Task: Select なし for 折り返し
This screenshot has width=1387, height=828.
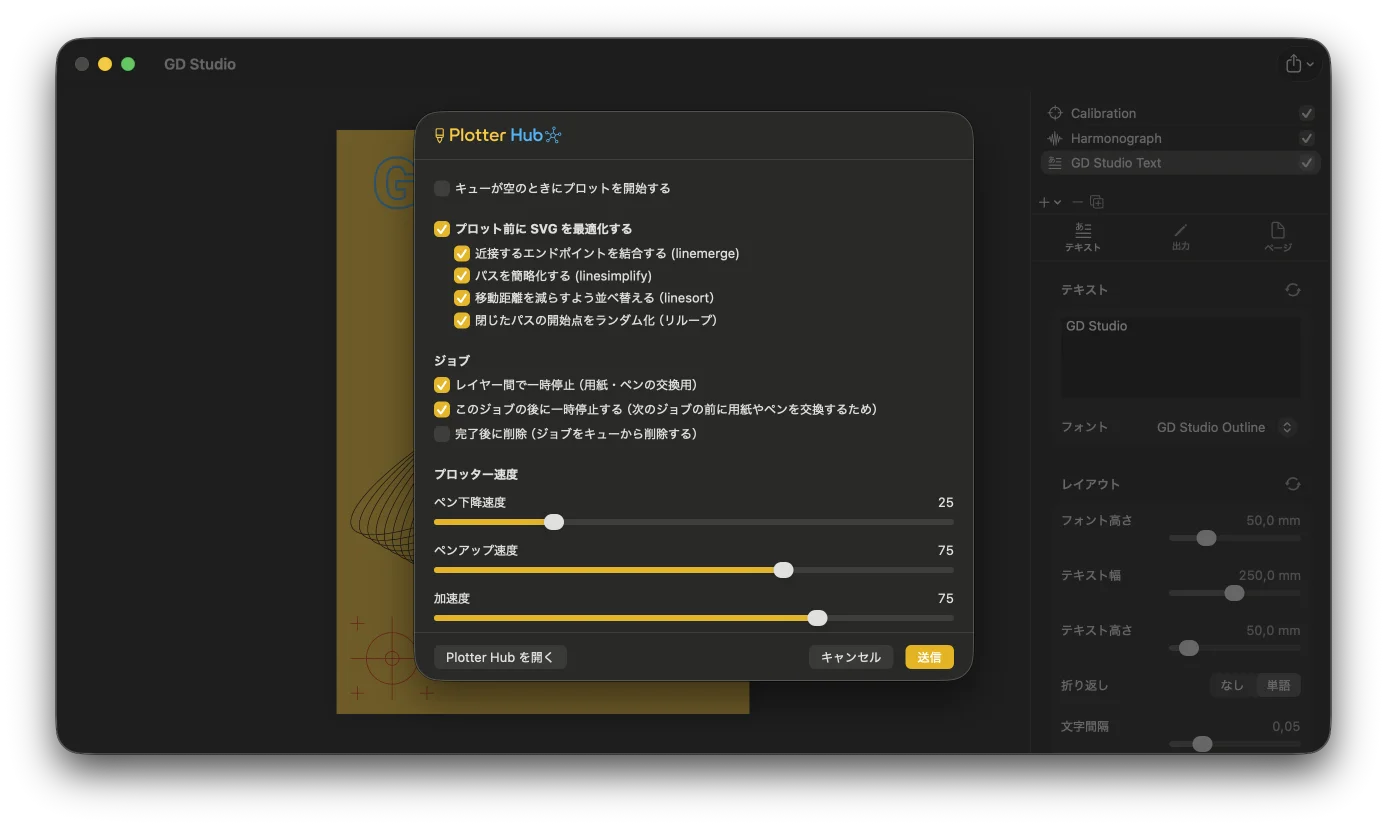Action: [1232, 685]
